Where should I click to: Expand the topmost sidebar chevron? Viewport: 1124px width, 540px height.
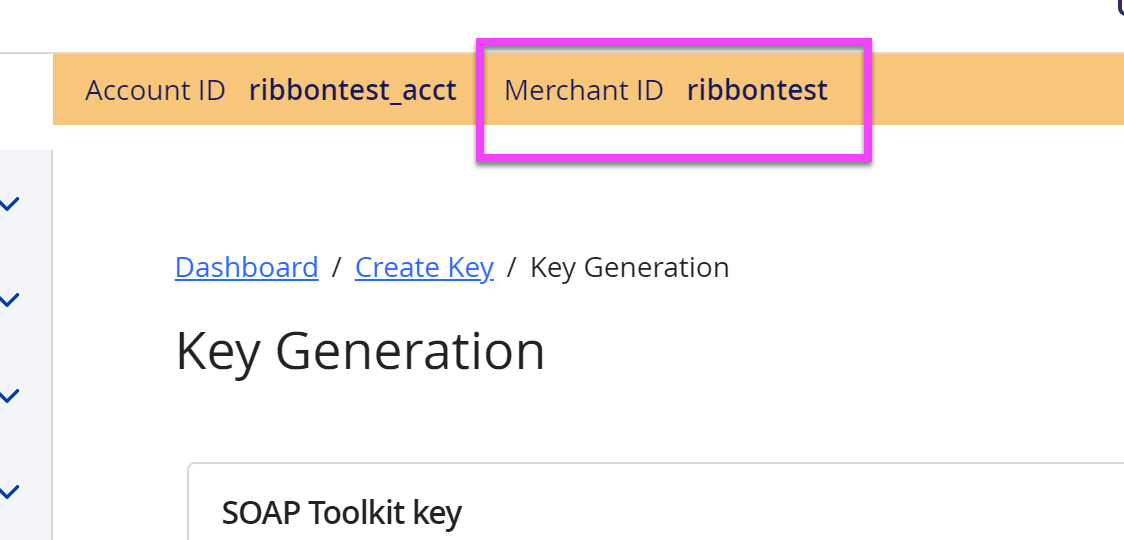coord(10,205)
